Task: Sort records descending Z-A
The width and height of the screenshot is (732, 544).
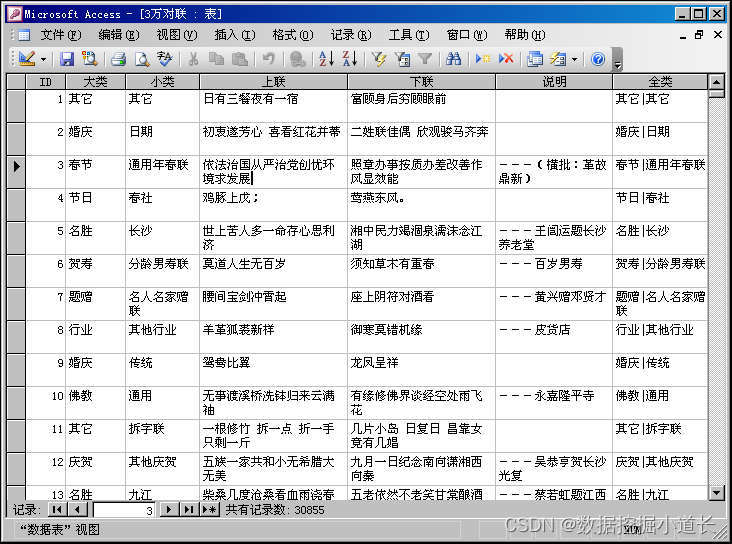Action: [x=350, y=59]
